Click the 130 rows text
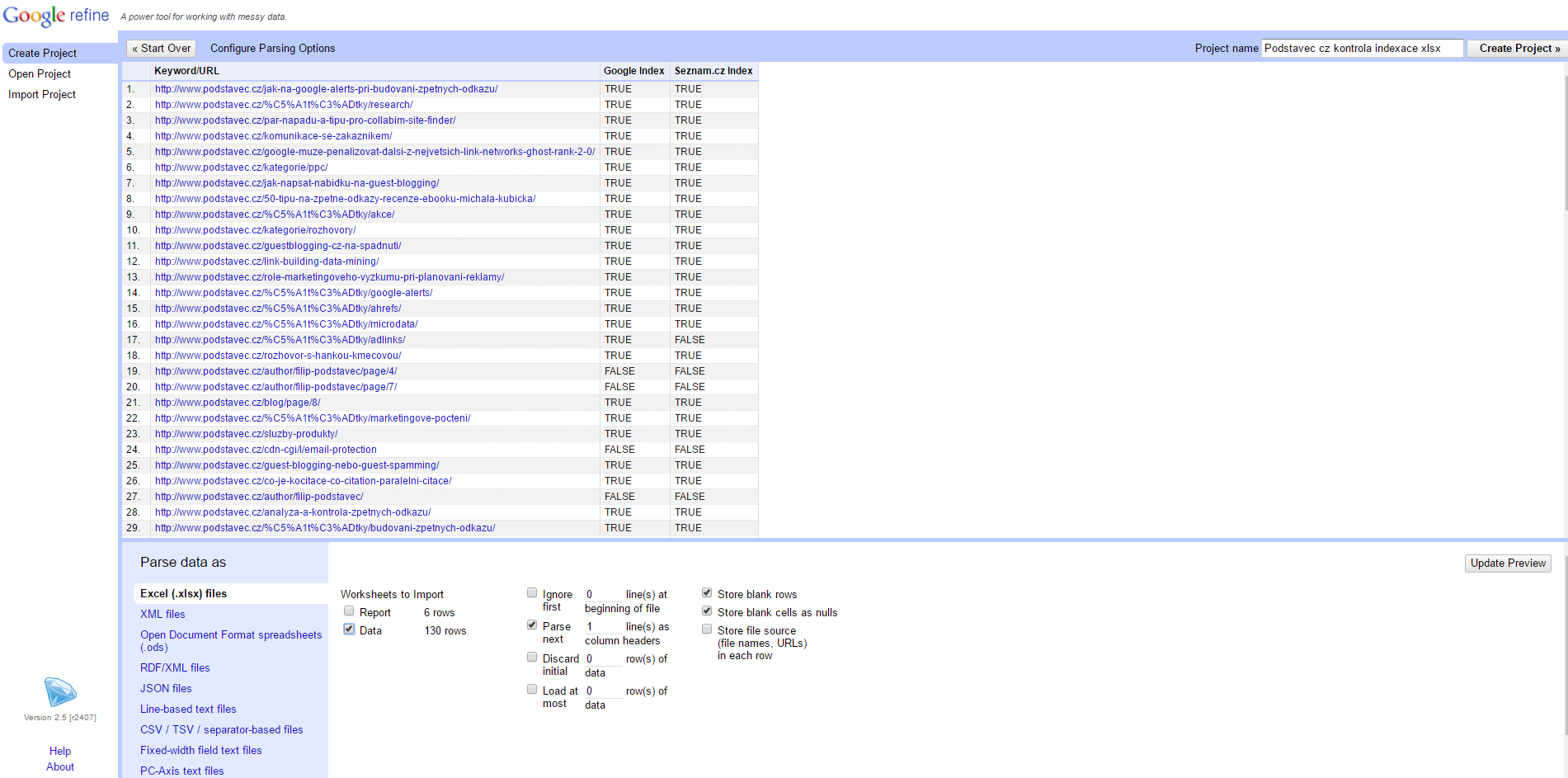This screenshot has height=778, width=1568. pos(445,630)
